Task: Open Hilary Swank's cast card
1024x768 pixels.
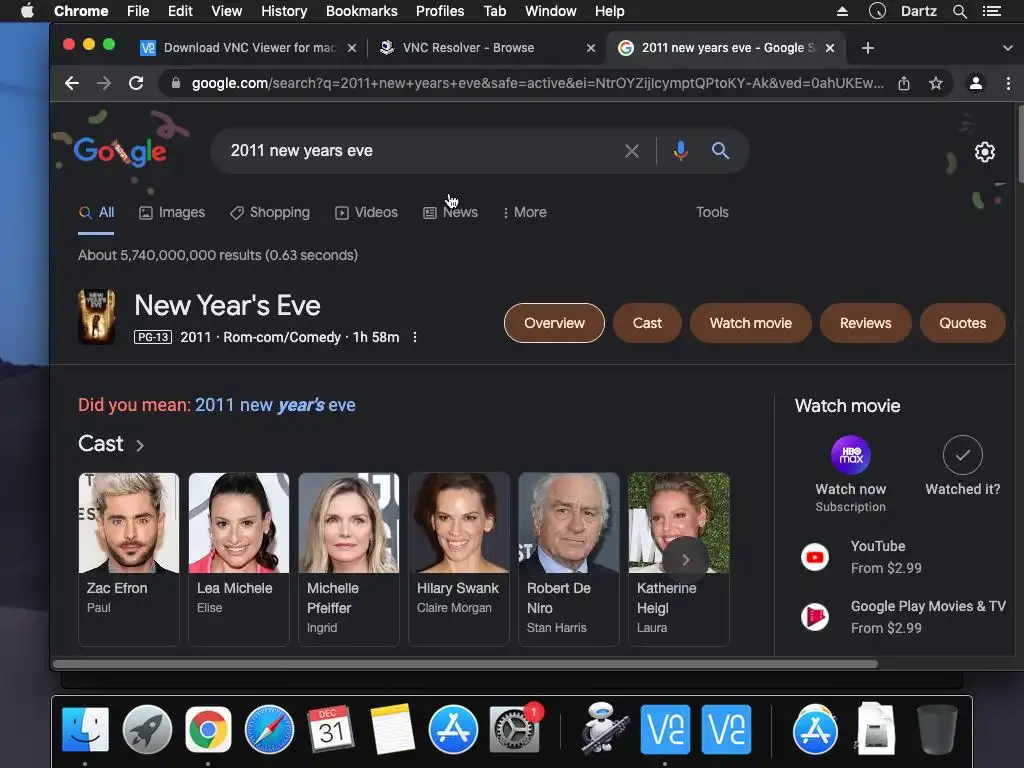Action: pyautogui.click(x=459, y=560)
